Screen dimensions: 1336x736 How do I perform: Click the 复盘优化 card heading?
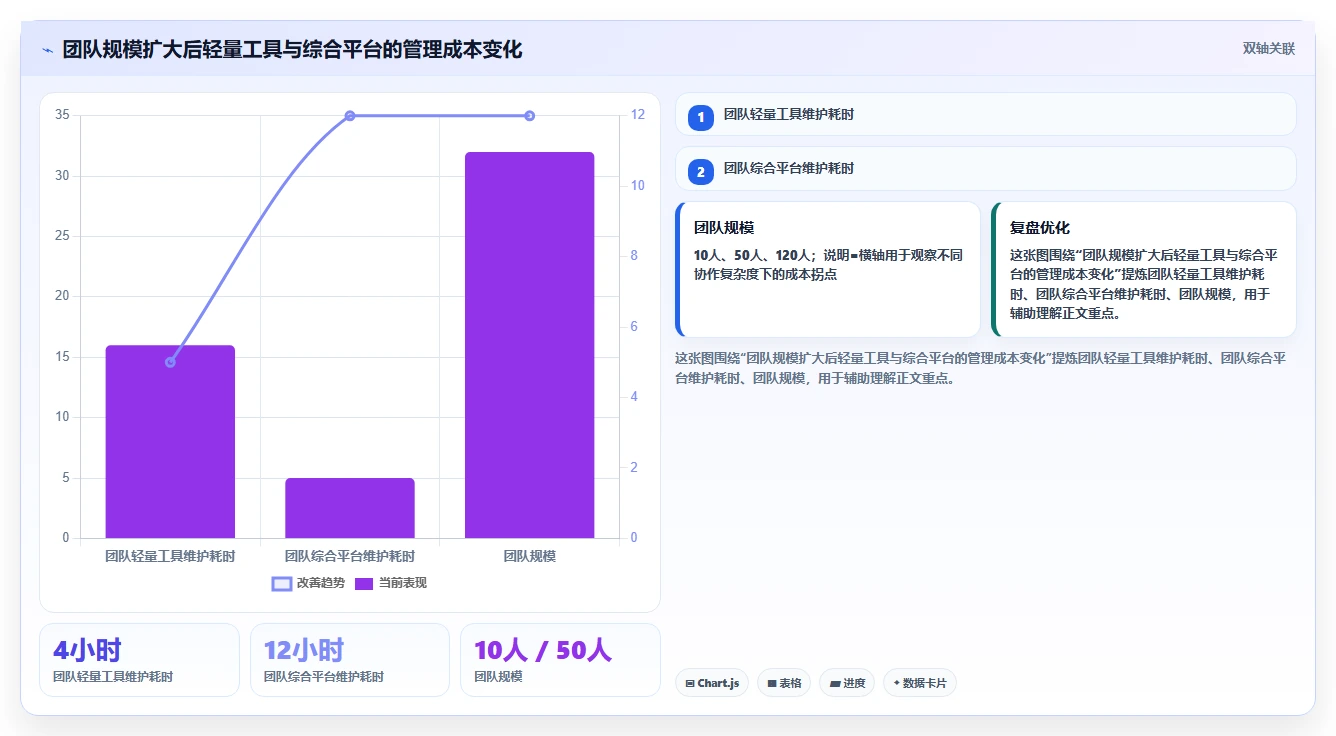[1040, 228]
